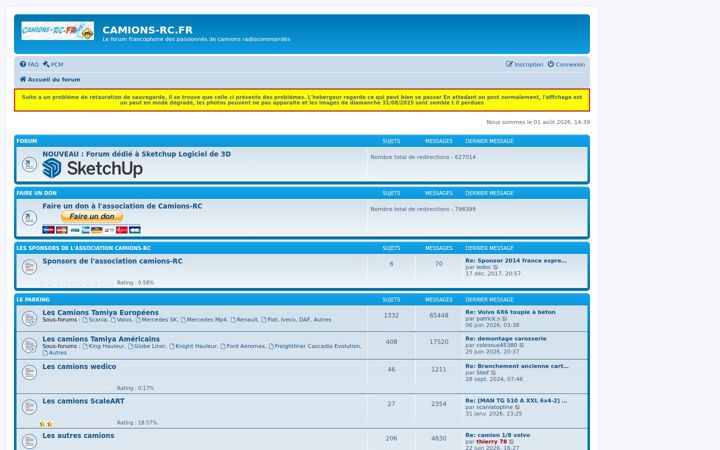
Task: Go to Accueil du forum breadcrumb
Action: (x=50, y=79)
